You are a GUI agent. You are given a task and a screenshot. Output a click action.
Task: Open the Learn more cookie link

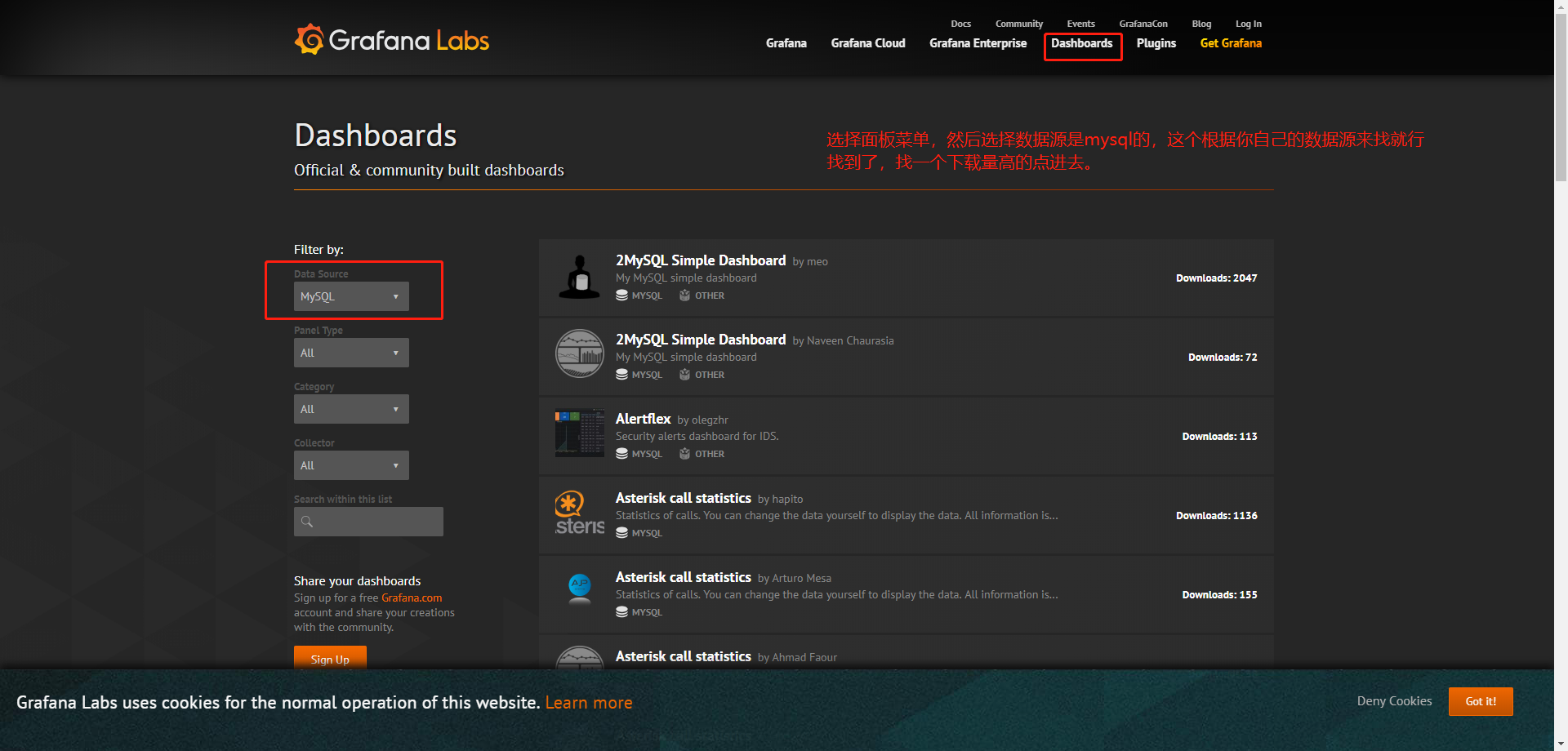tap(589, 703)
